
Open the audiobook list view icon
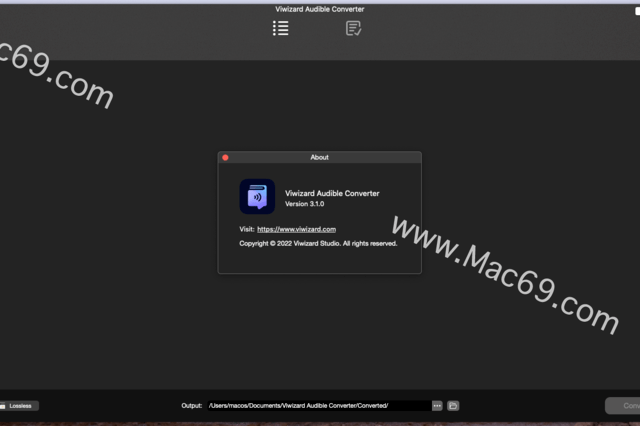click(x=281, y=28)
